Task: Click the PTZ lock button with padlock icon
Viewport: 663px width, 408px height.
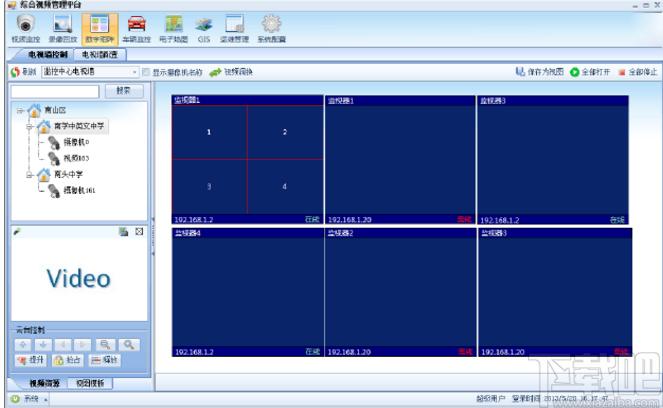Action: [x=68, y=360]
